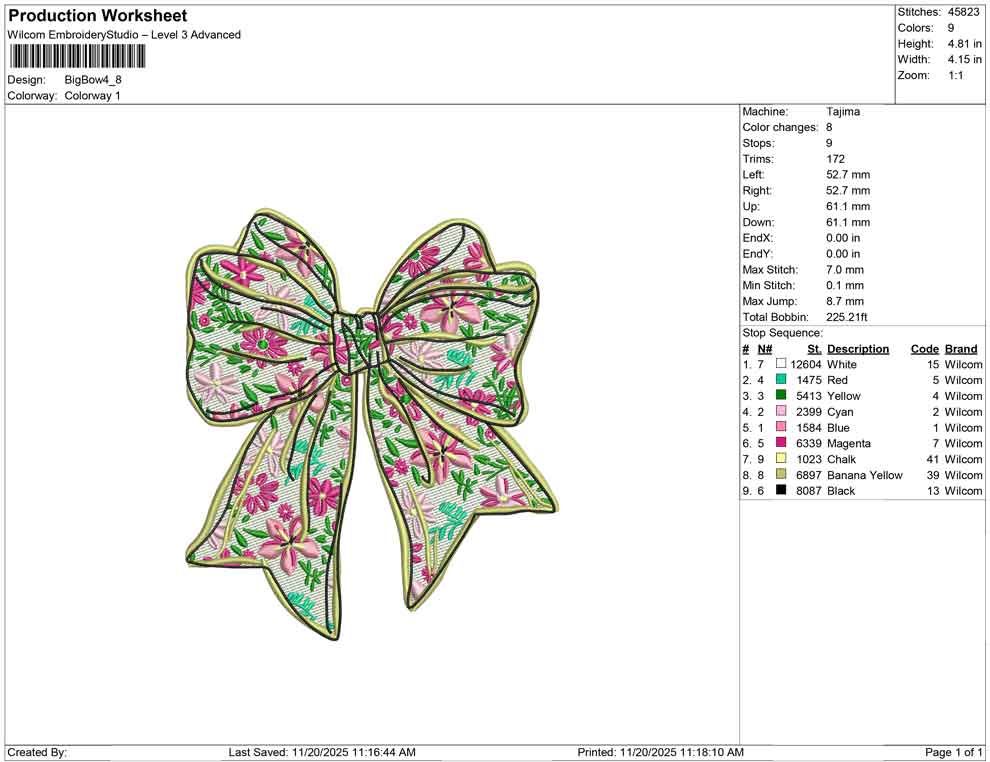Click the St. column header
Image resolution: width=990 pixels, height=762 pixels.
(814, 349)
